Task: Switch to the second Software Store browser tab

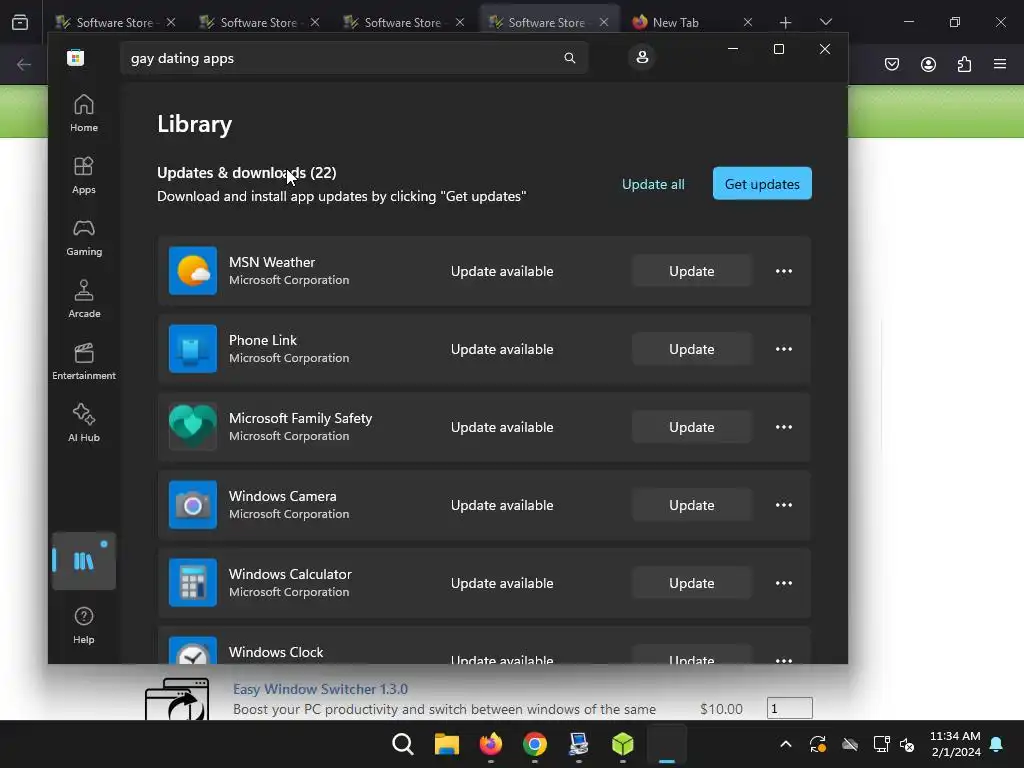Action: [x=258, y=22]
